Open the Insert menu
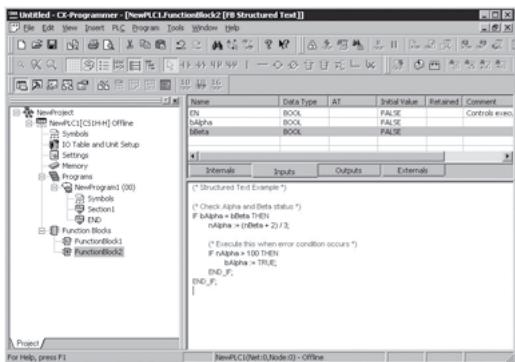The width and height of the screenshot is (515, 362). point(95,28)
